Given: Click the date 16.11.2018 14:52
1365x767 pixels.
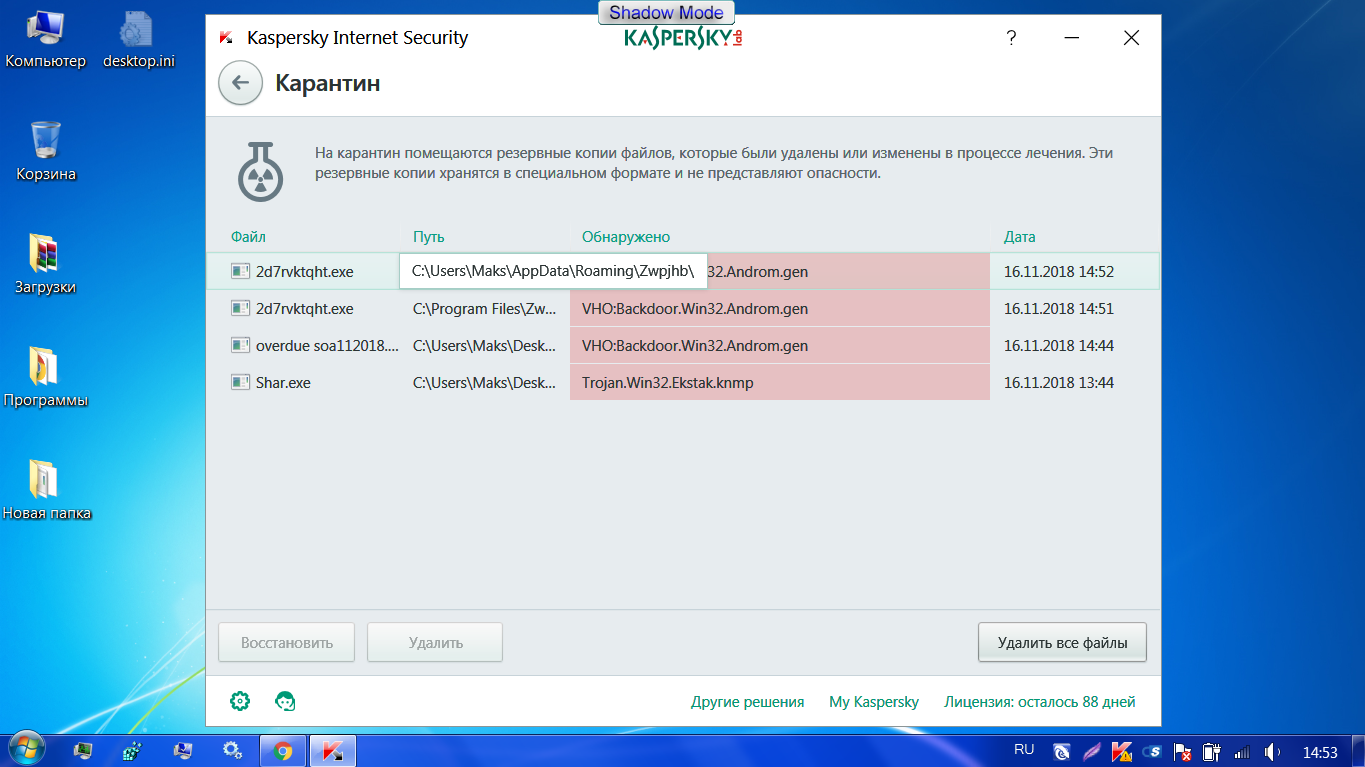Looking at the screenshot, I should tap(1059, 272).
